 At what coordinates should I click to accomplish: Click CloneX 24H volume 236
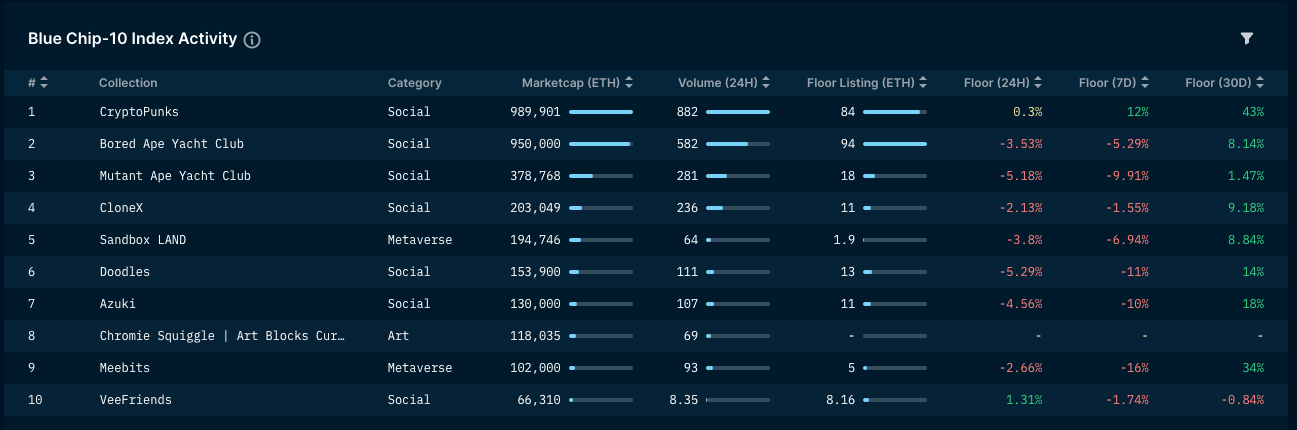(x=687, y=208)
